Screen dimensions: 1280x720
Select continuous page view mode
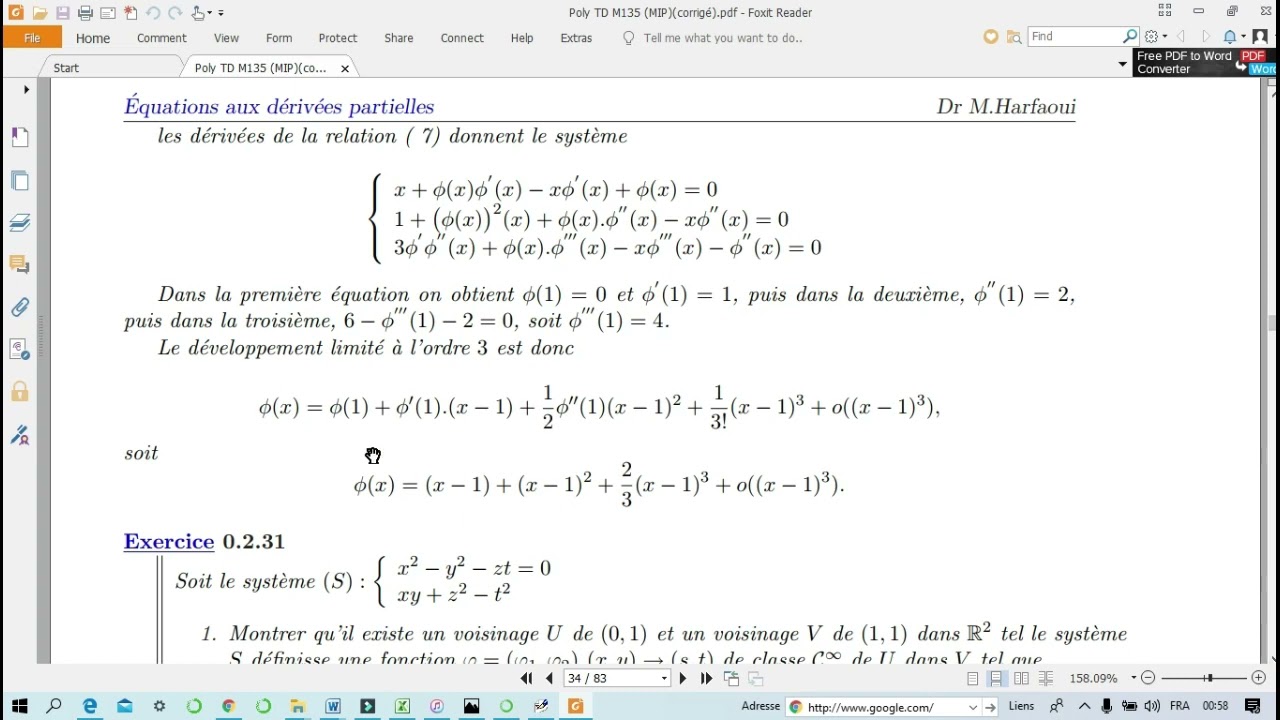point(996,678)
